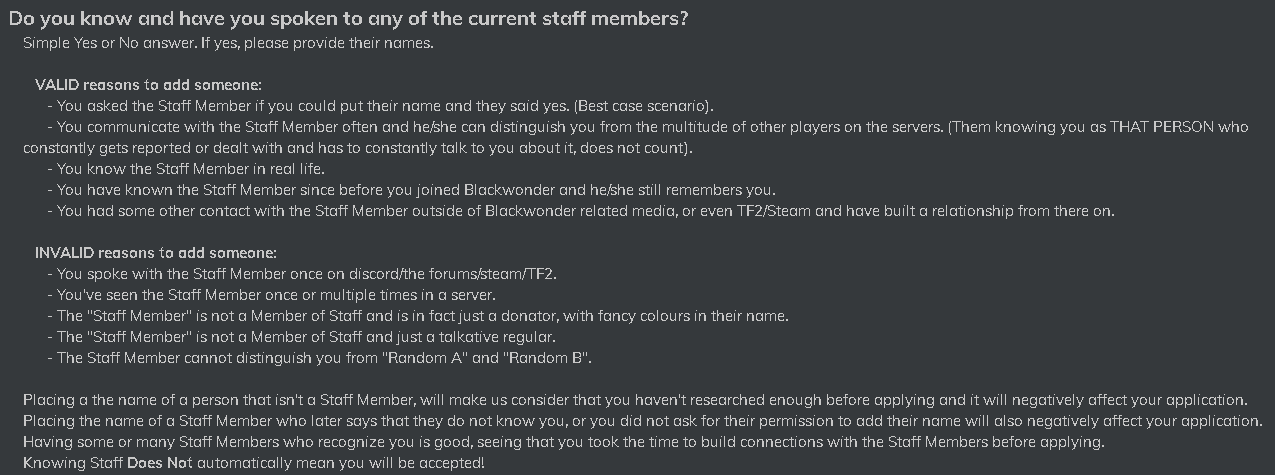The height and width of the screenshot is (475, 1275).
Task: Click the 'Simple Yes or No answer' instruction line
Action: (x=228, y=44)
